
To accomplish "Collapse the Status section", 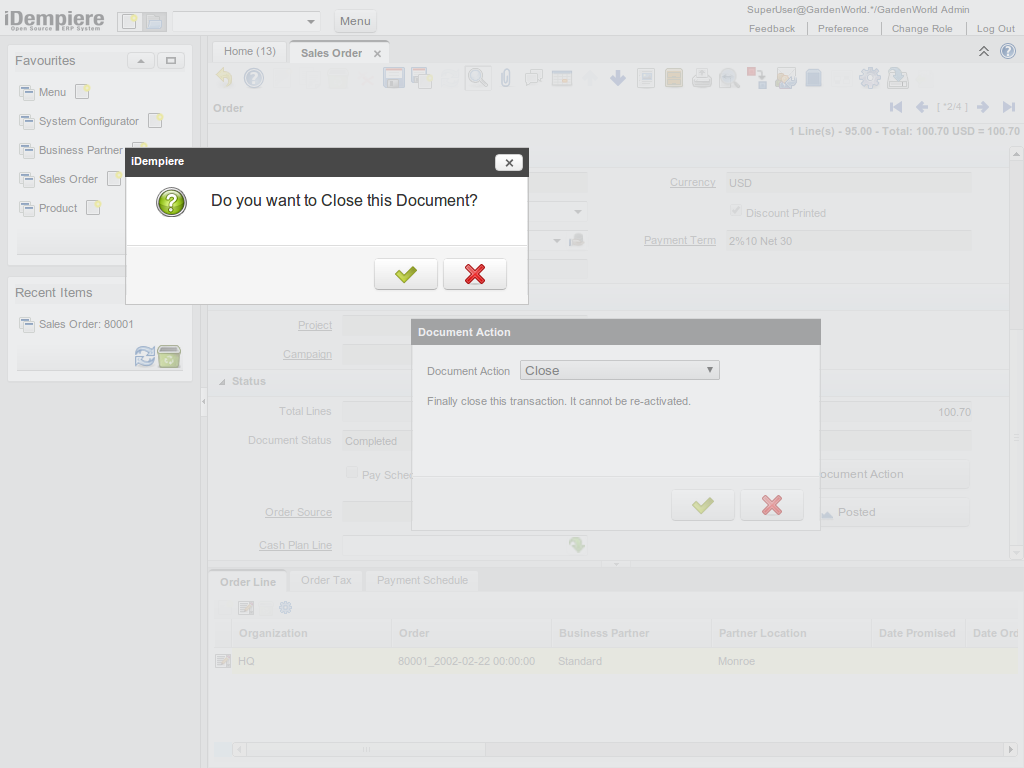I will tap(222, 381).
